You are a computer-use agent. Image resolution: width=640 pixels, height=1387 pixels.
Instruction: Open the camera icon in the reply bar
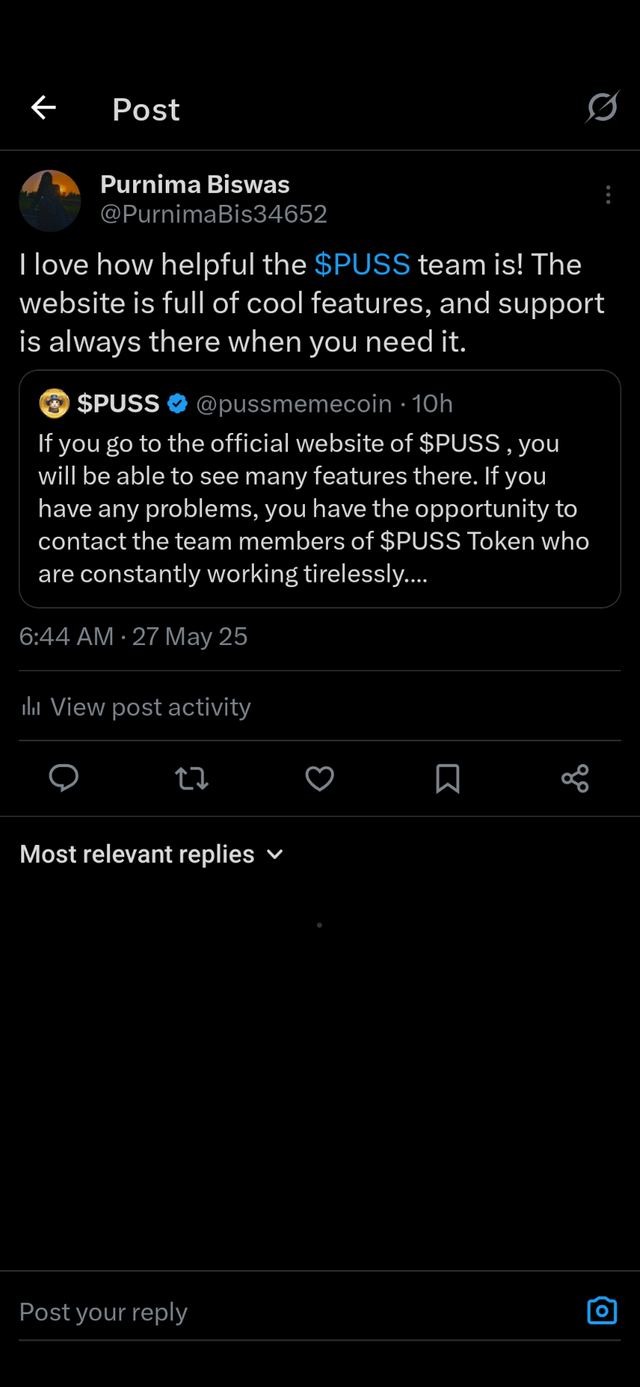pos(602,1310)
